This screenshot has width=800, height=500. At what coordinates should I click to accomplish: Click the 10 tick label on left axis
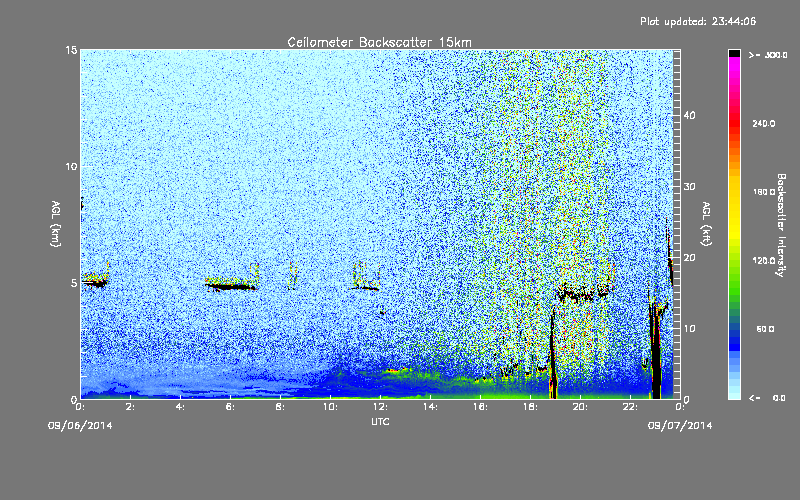coord(71,167)
